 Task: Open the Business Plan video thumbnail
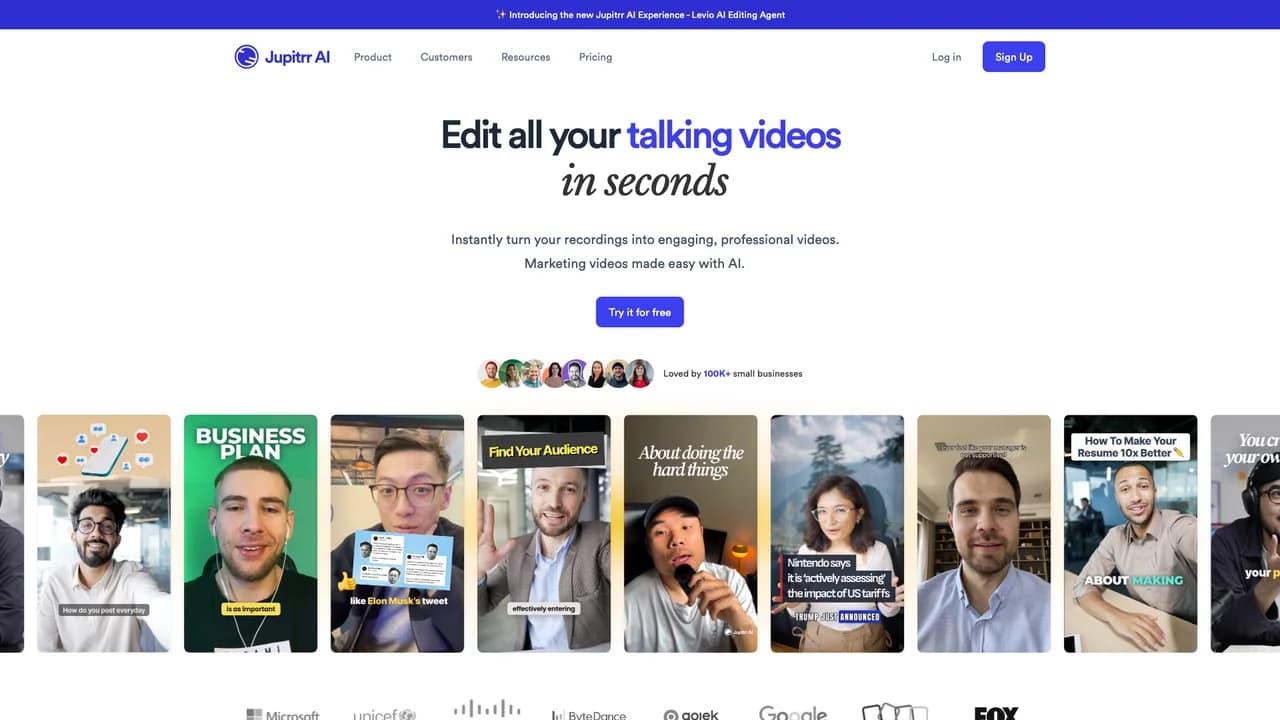click(x=251, y=534)
